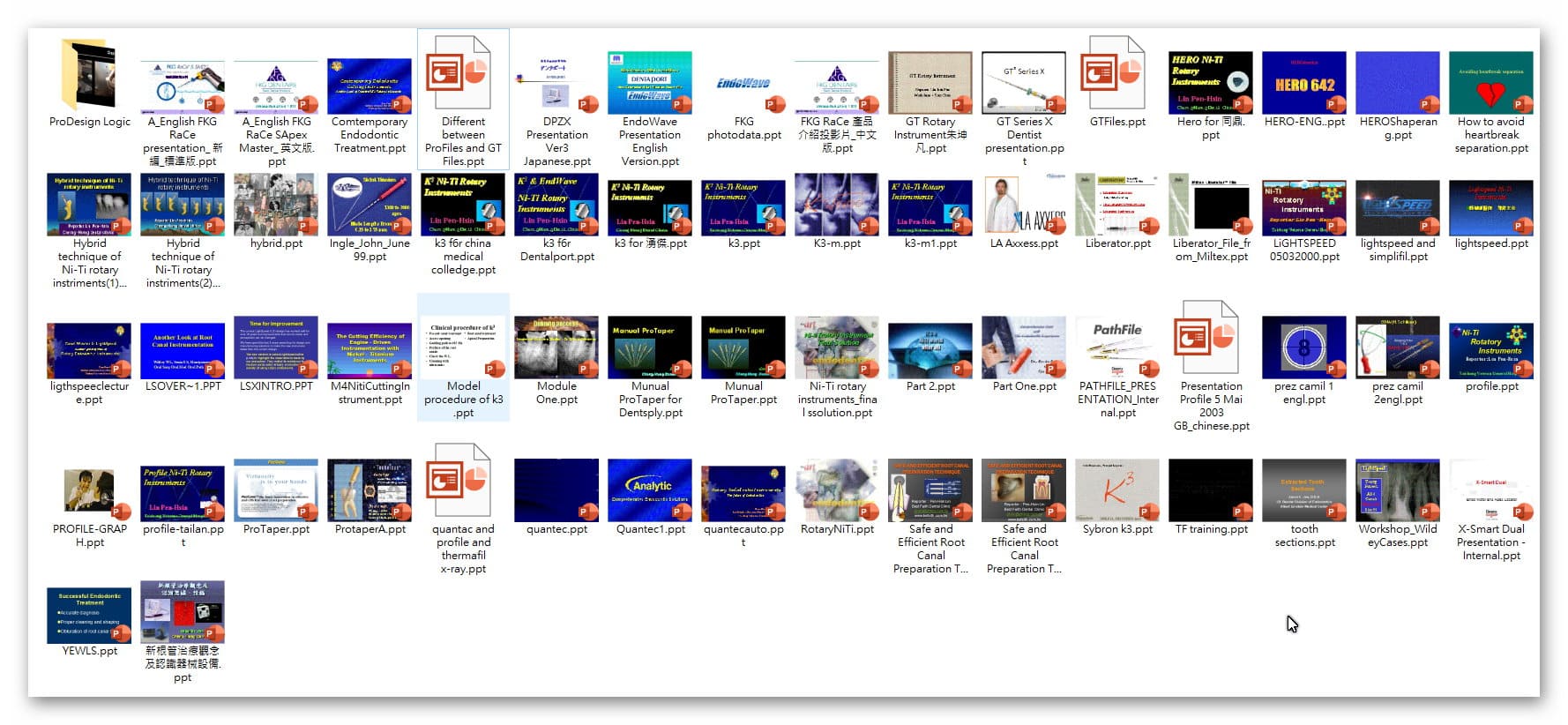Viewport: 1568px width, 725px height.
Task: Select the FKG photodata.ppt EndoWave thumbnail
Action: tap(743, 83)
